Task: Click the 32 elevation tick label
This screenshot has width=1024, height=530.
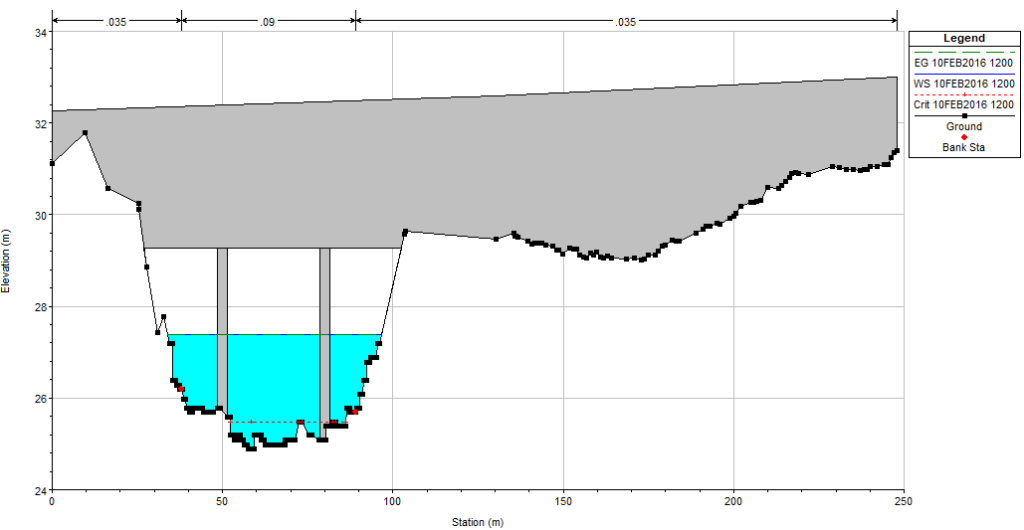Action: tap(42, 123)
